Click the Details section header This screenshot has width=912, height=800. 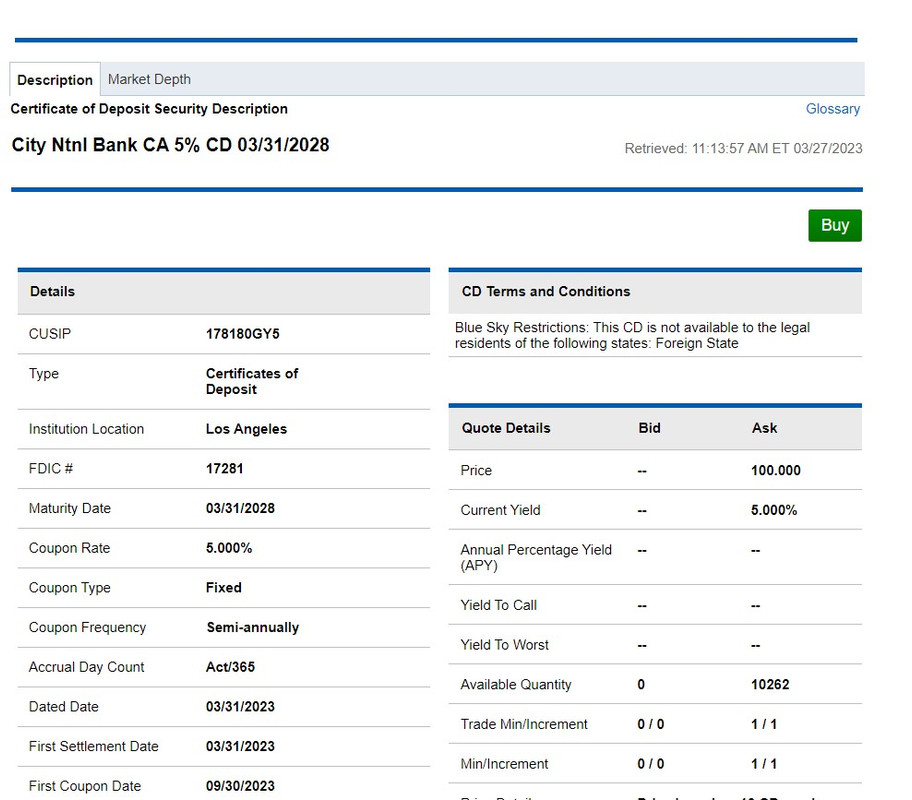point(224,291)
